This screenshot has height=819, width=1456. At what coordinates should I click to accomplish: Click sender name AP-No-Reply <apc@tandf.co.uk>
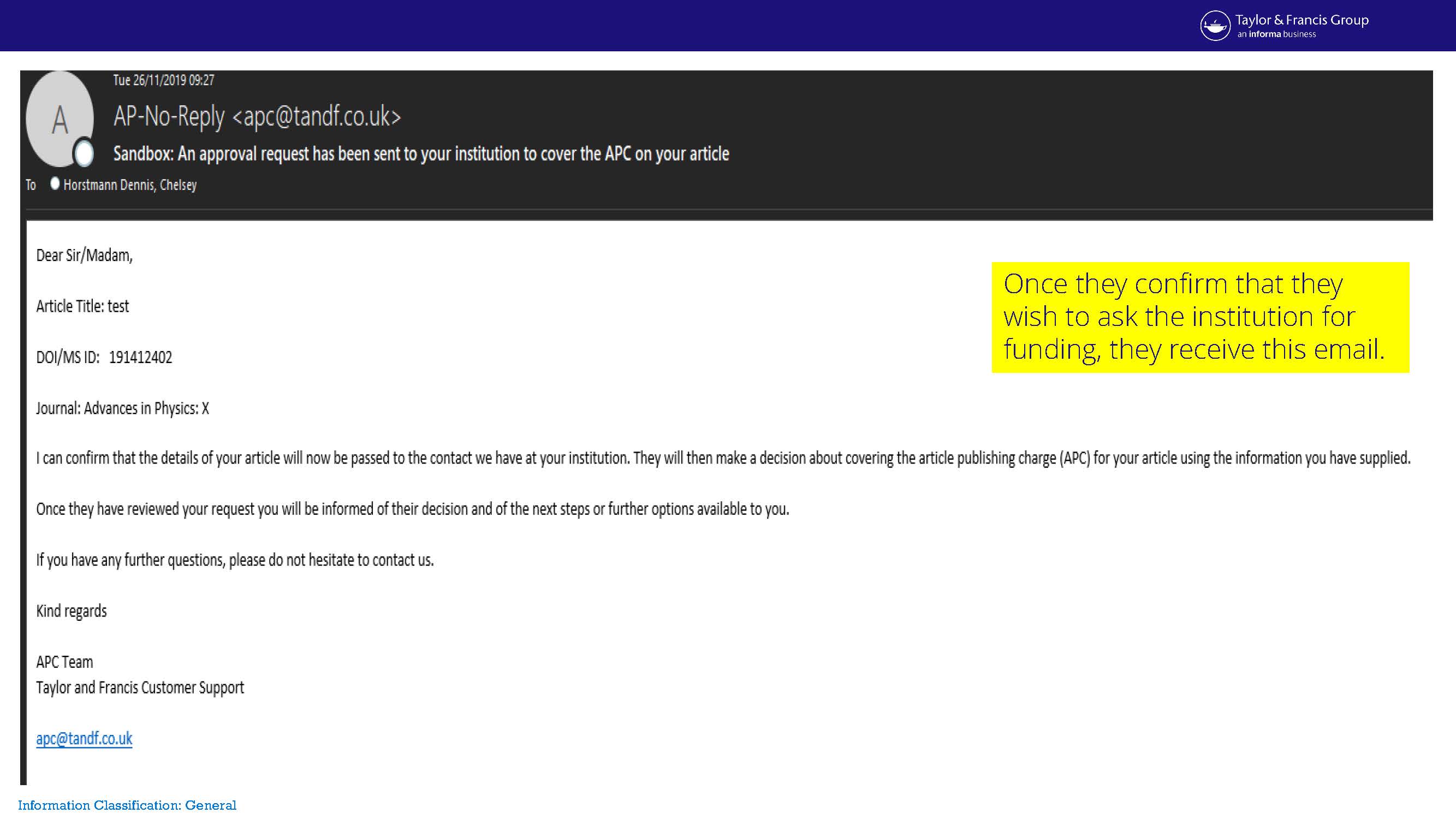pyautogui.click(x=257, y=116)
